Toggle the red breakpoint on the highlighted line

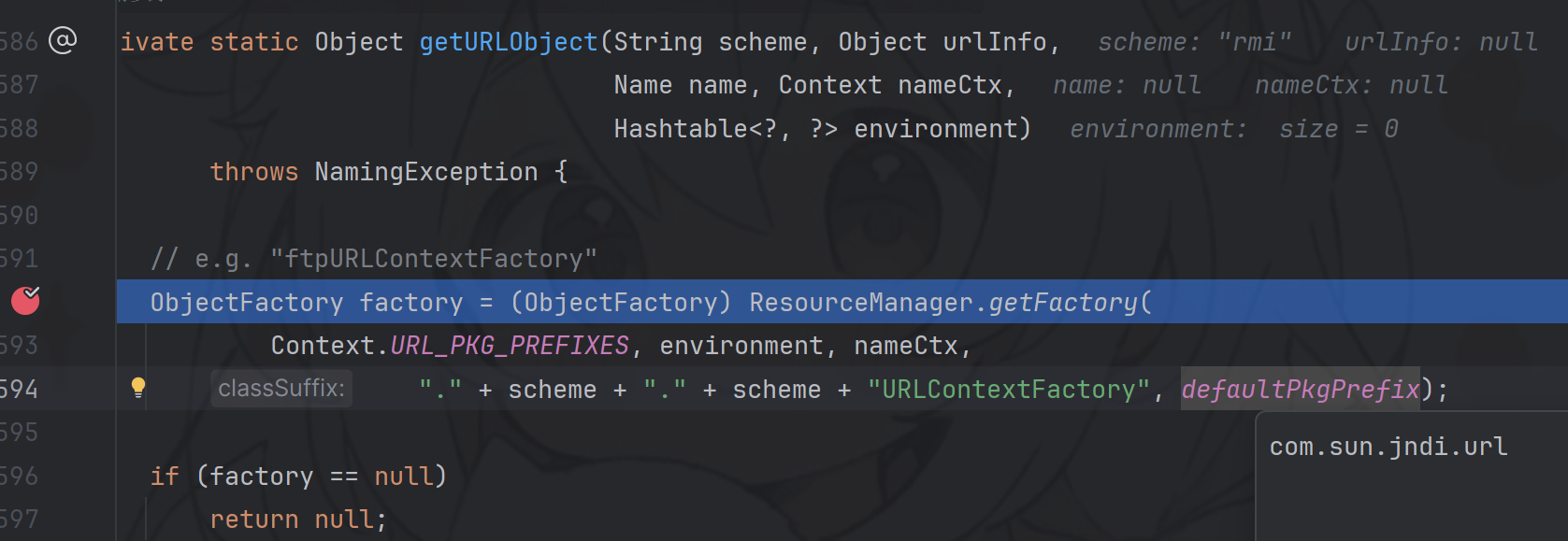tap(25, 301)
